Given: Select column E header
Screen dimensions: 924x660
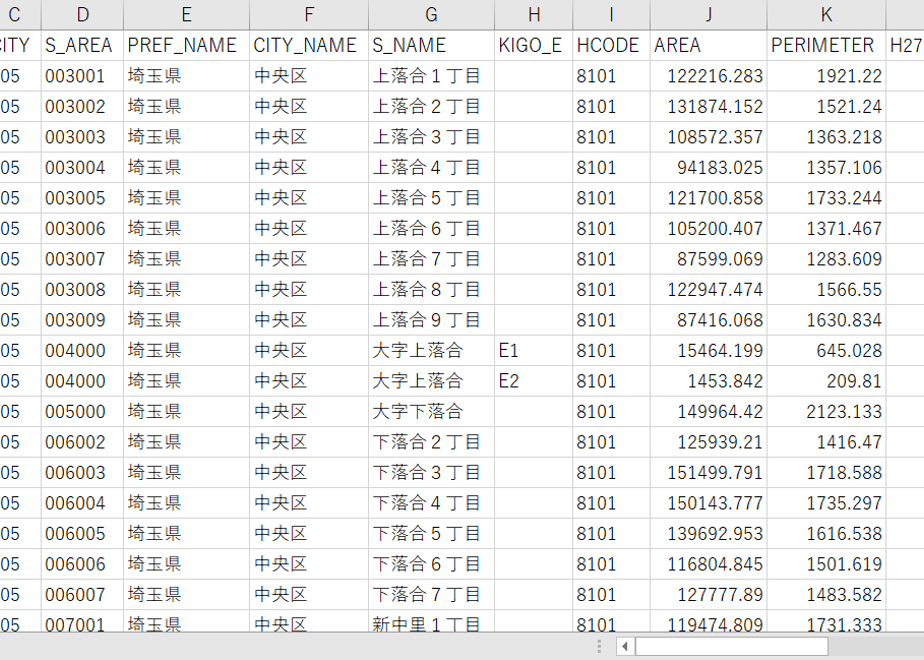Looking at the screenshot, I should (186, 14).
